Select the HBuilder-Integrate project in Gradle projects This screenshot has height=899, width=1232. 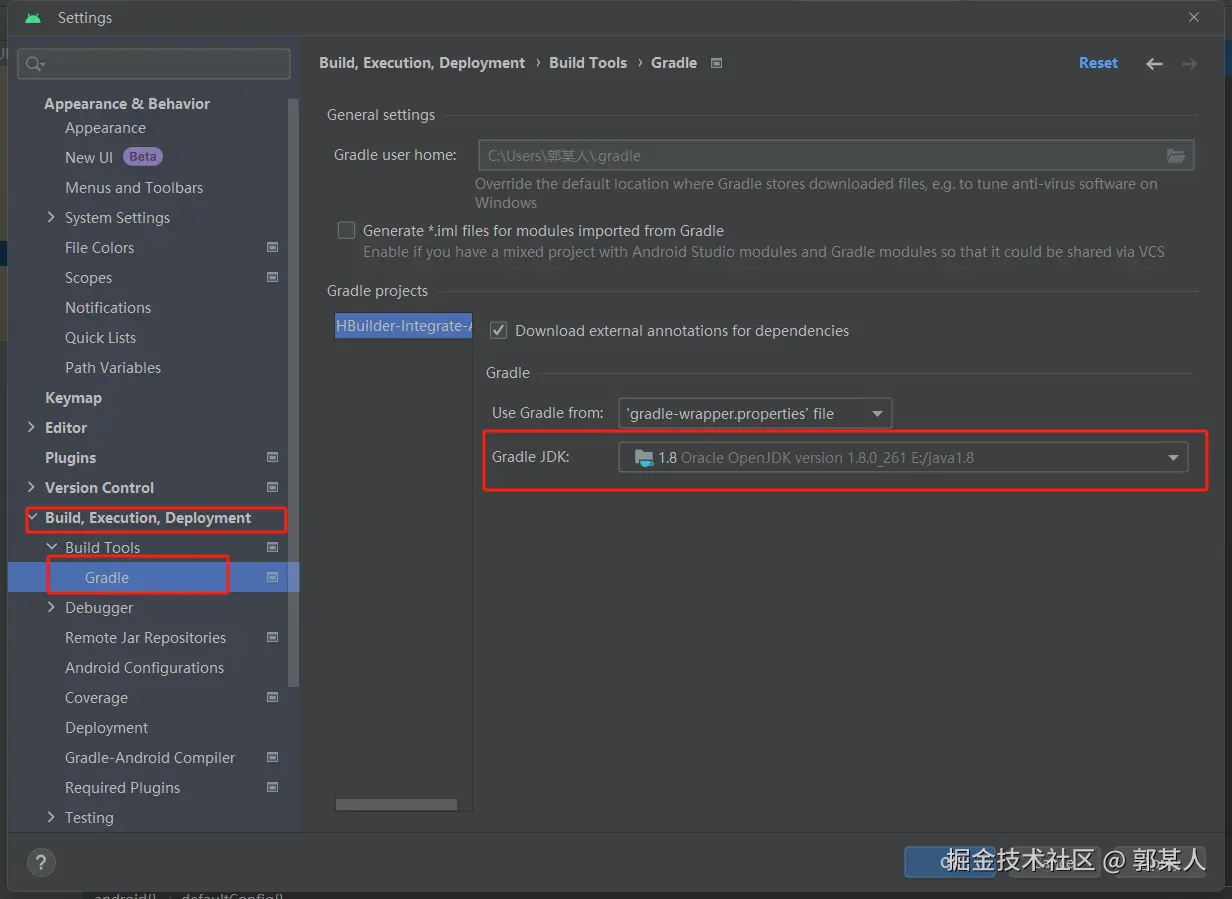(x=404, y=326)
